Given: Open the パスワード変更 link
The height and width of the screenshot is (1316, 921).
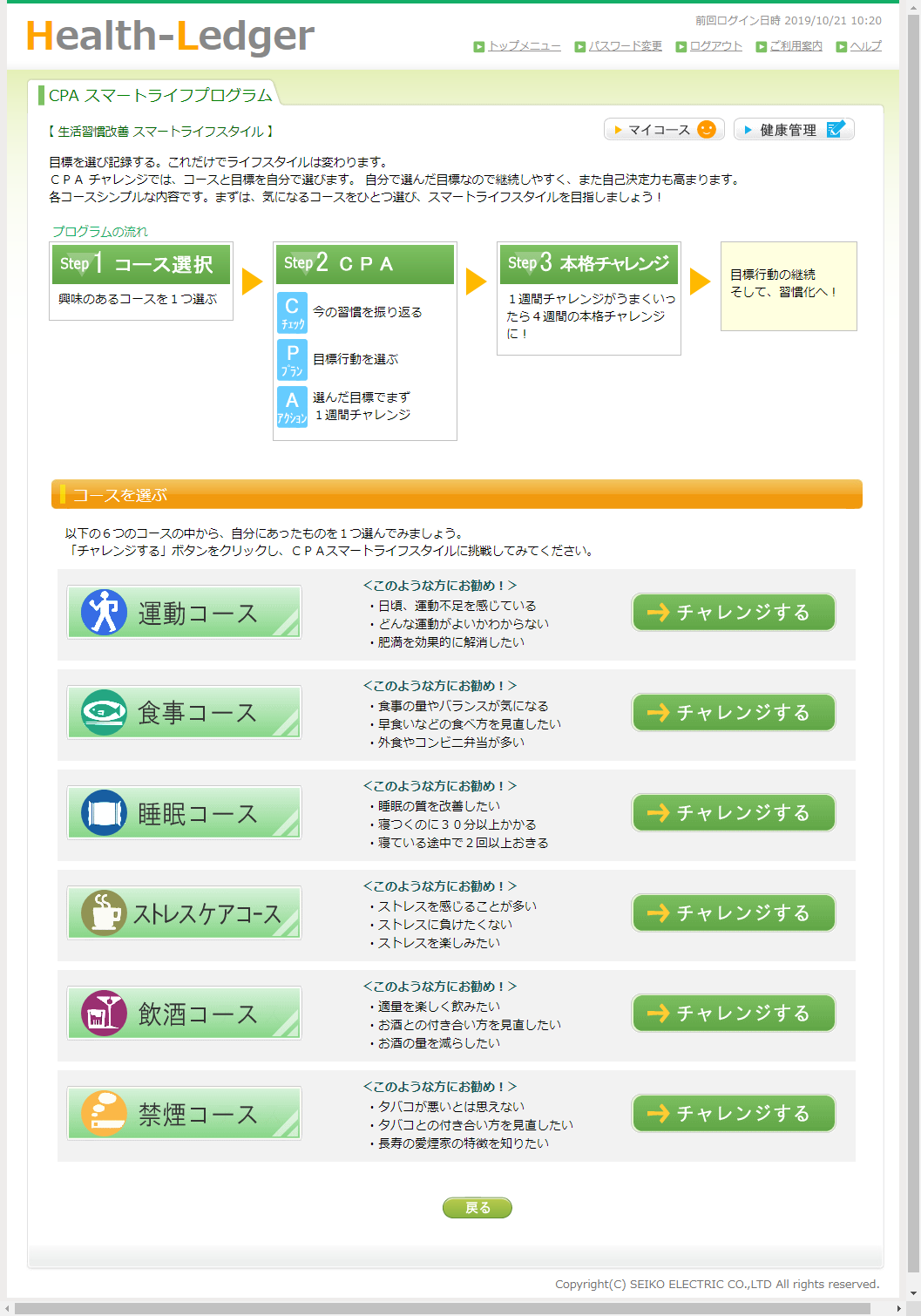Looking at the screenshot, I should click(x=625, y=46).
